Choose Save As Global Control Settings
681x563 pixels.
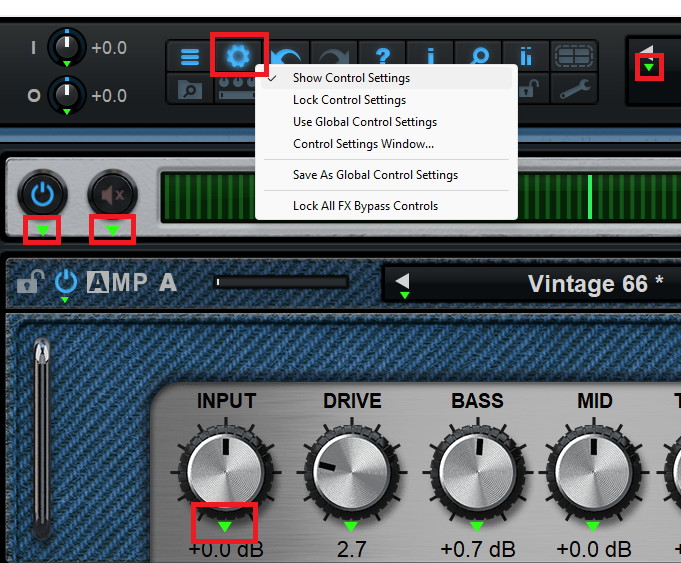click(x=386, y=175)
